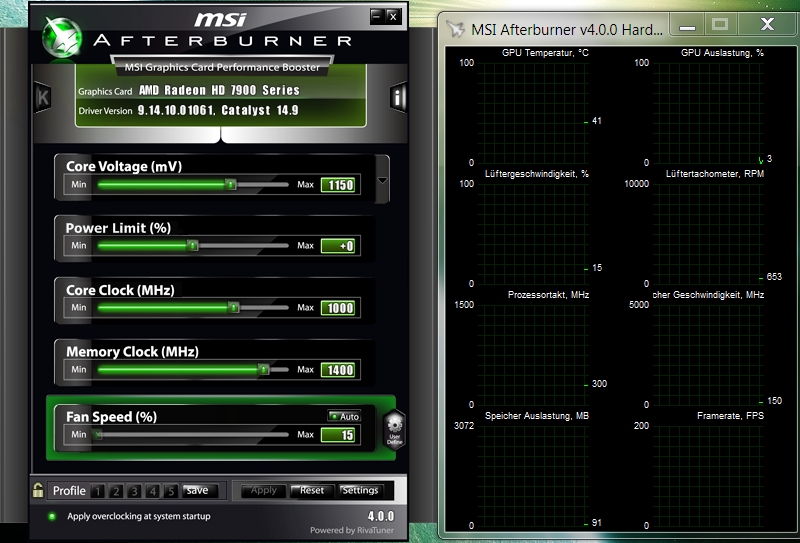Click the Speicher Auslastung MB graph
800x543 pixels.
pyautogui.click(x=533, y=475)
